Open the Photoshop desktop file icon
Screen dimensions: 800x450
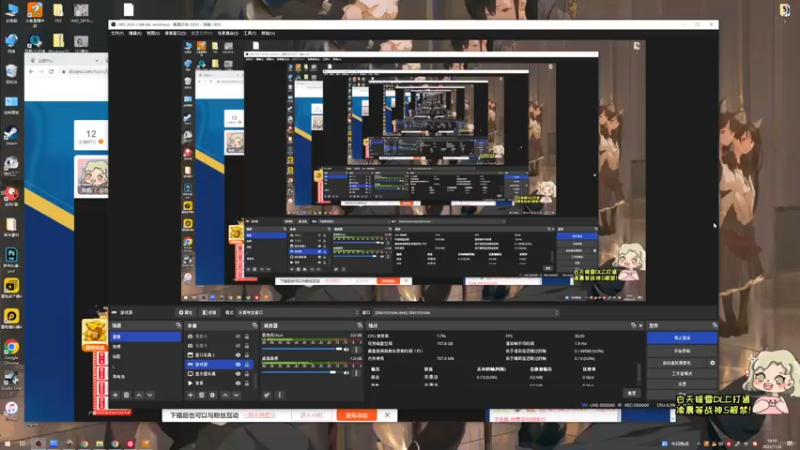coord(11,257)
